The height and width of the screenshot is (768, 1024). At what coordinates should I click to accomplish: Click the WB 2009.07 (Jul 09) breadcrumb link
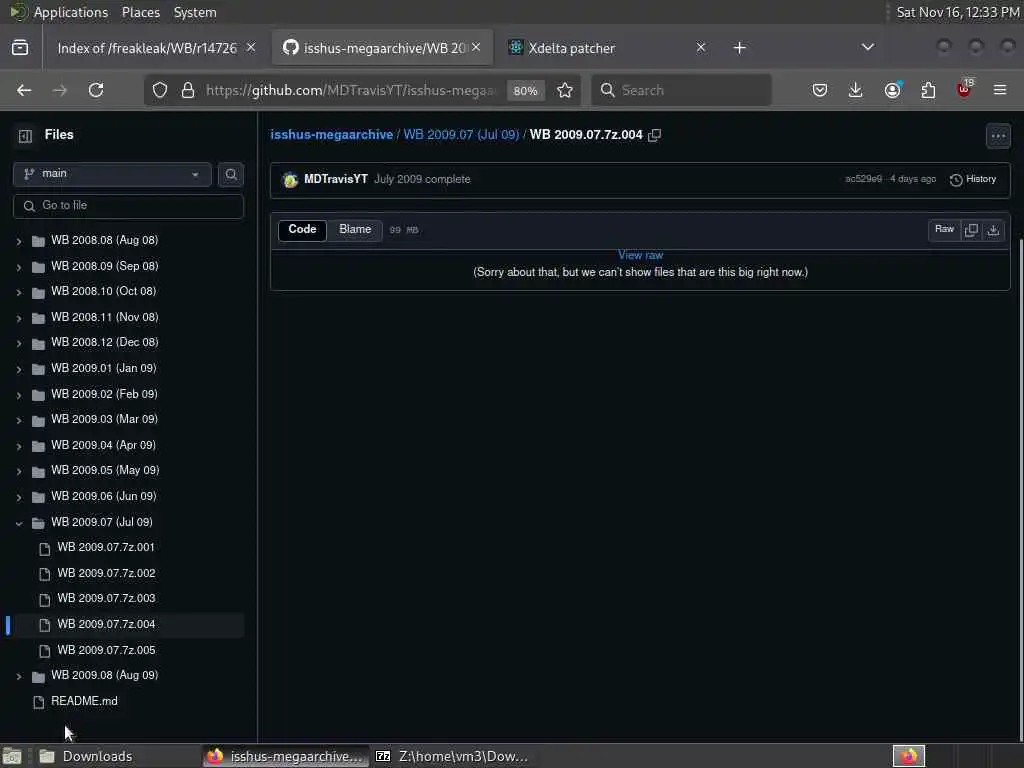click(x=461, y=135)
